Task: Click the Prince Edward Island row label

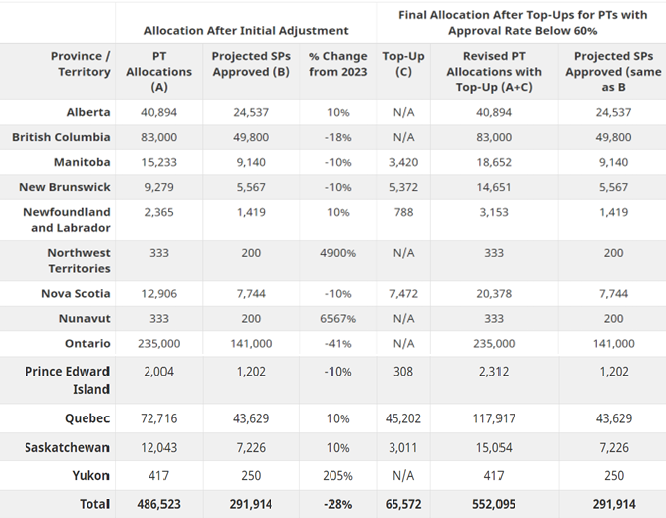Action: click(x=68, y=380)
